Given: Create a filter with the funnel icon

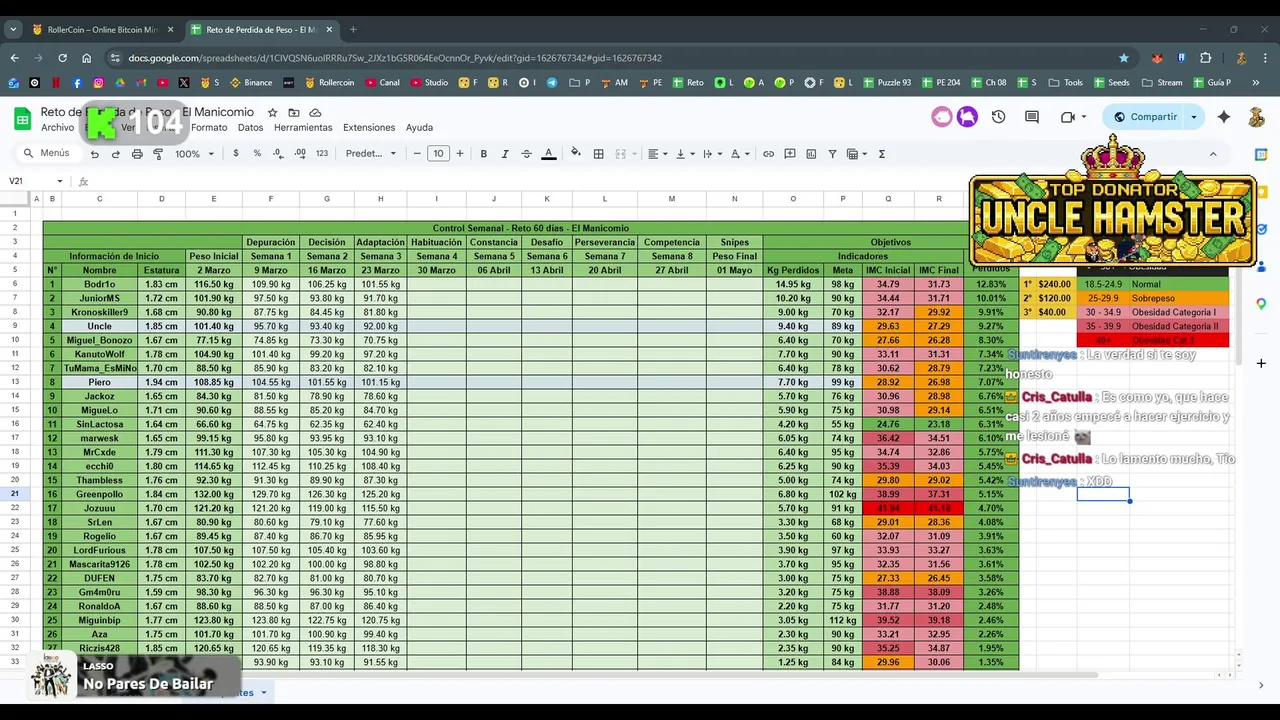Looking at the screenshot, I should point(832,154).
